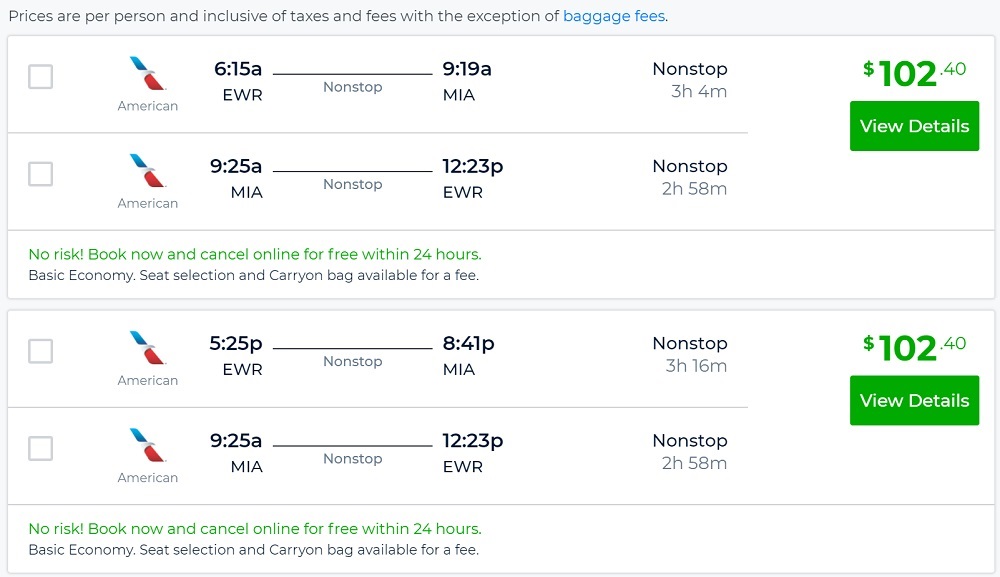
Task: Click the American Airlines logo on first return flight
Action: pos(146,173)
